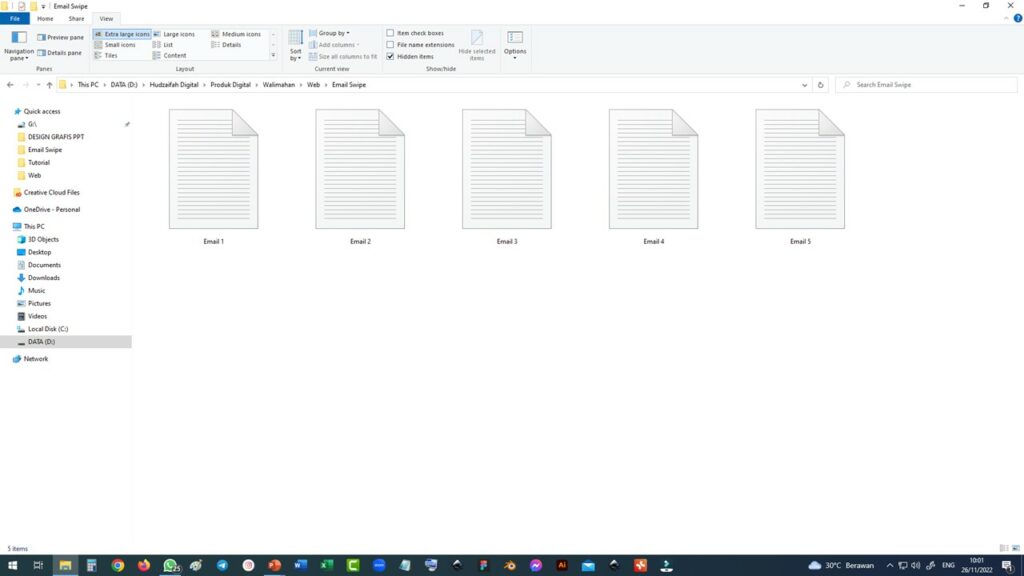1024x576 pixels.
Task: Refresh the Email Swipe folder
Action: pyautogui.click(x=820, y=85)
